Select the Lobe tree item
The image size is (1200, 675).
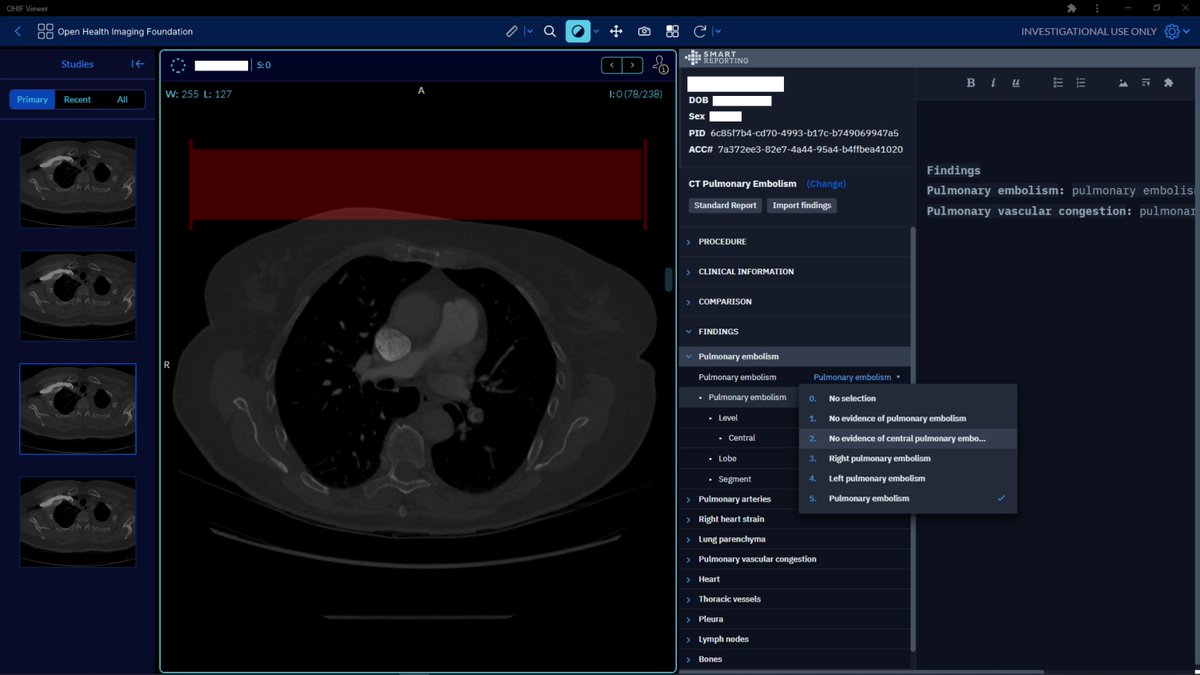727,459
